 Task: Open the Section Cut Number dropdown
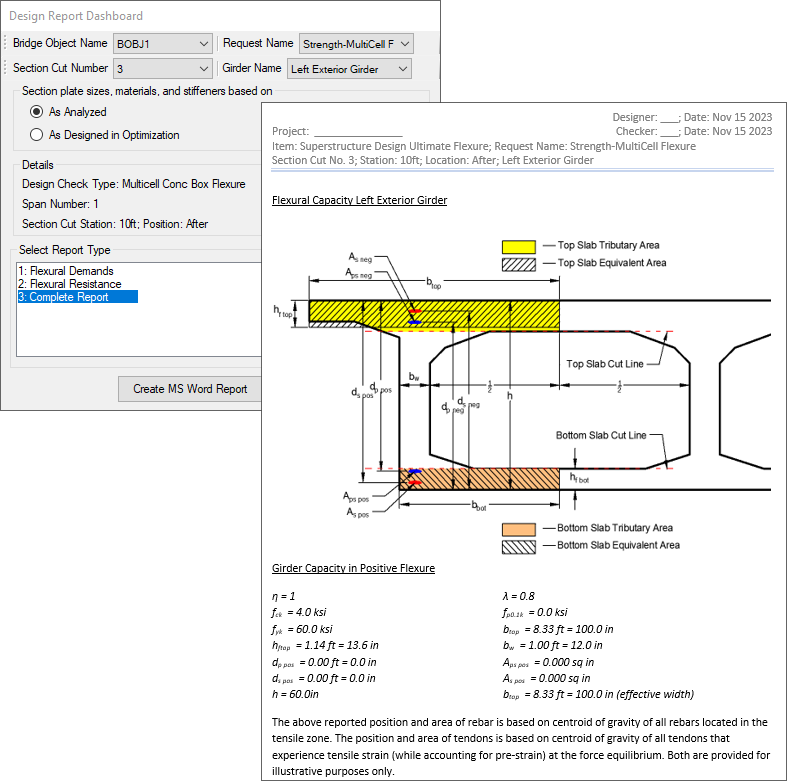coord(203,69)
